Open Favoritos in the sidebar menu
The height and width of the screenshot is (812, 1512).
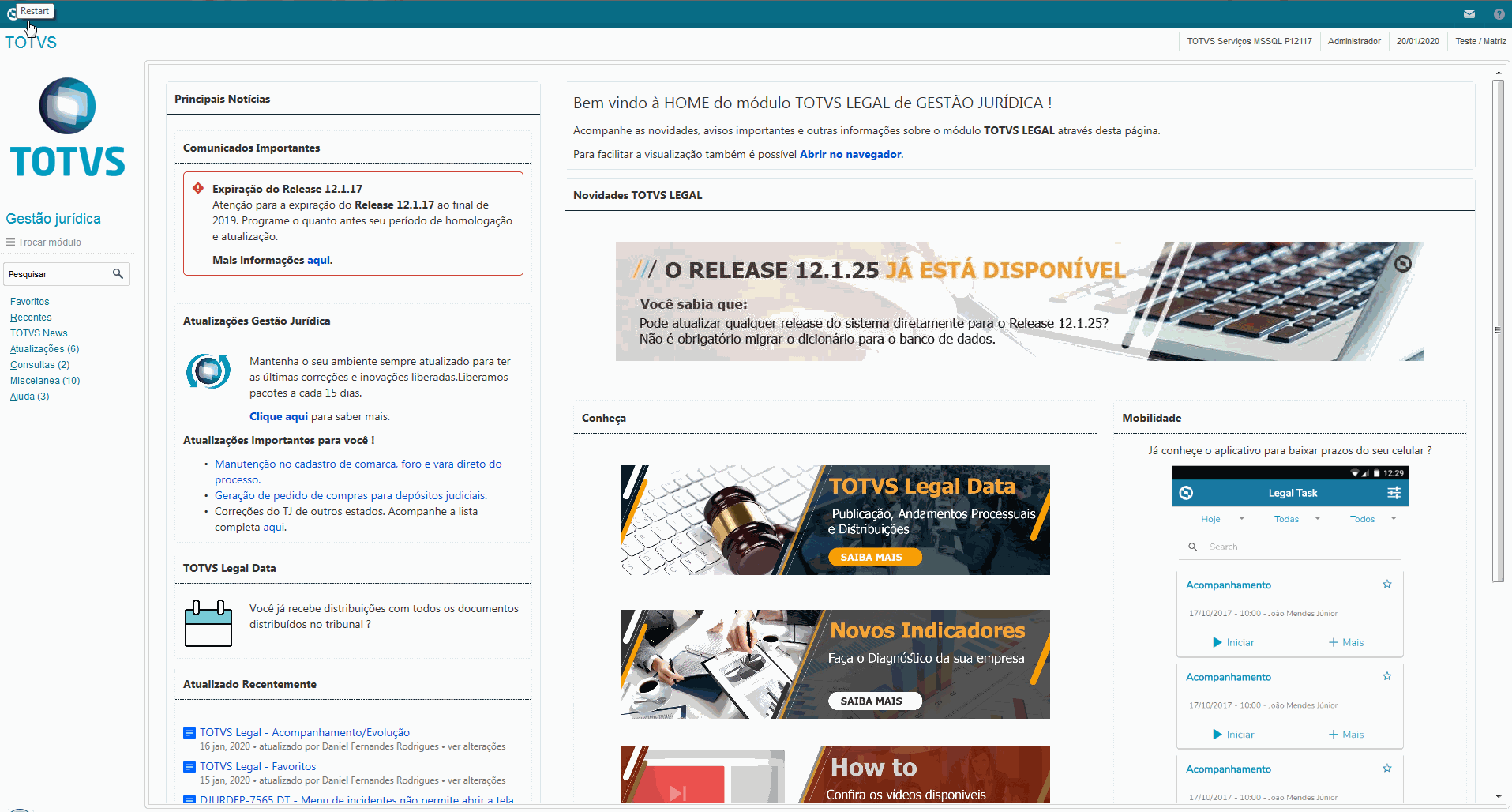(30, 302)
